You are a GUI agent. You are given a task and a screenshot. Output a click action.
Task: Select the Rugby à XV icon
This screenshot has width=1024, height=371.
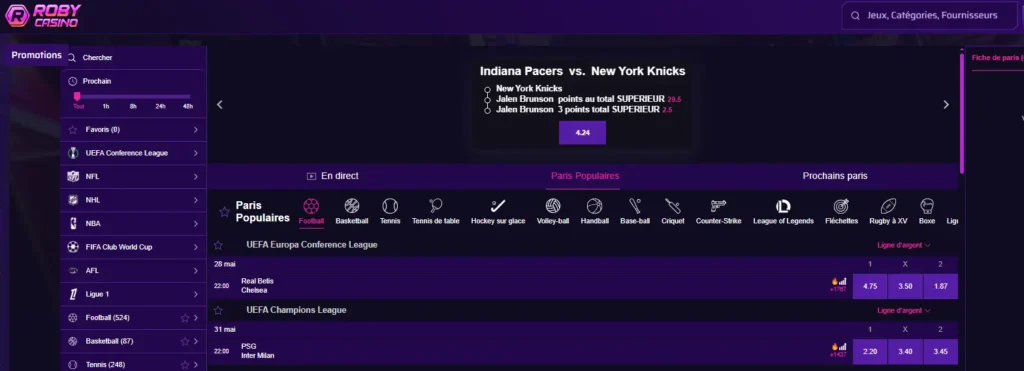[888, 207]
